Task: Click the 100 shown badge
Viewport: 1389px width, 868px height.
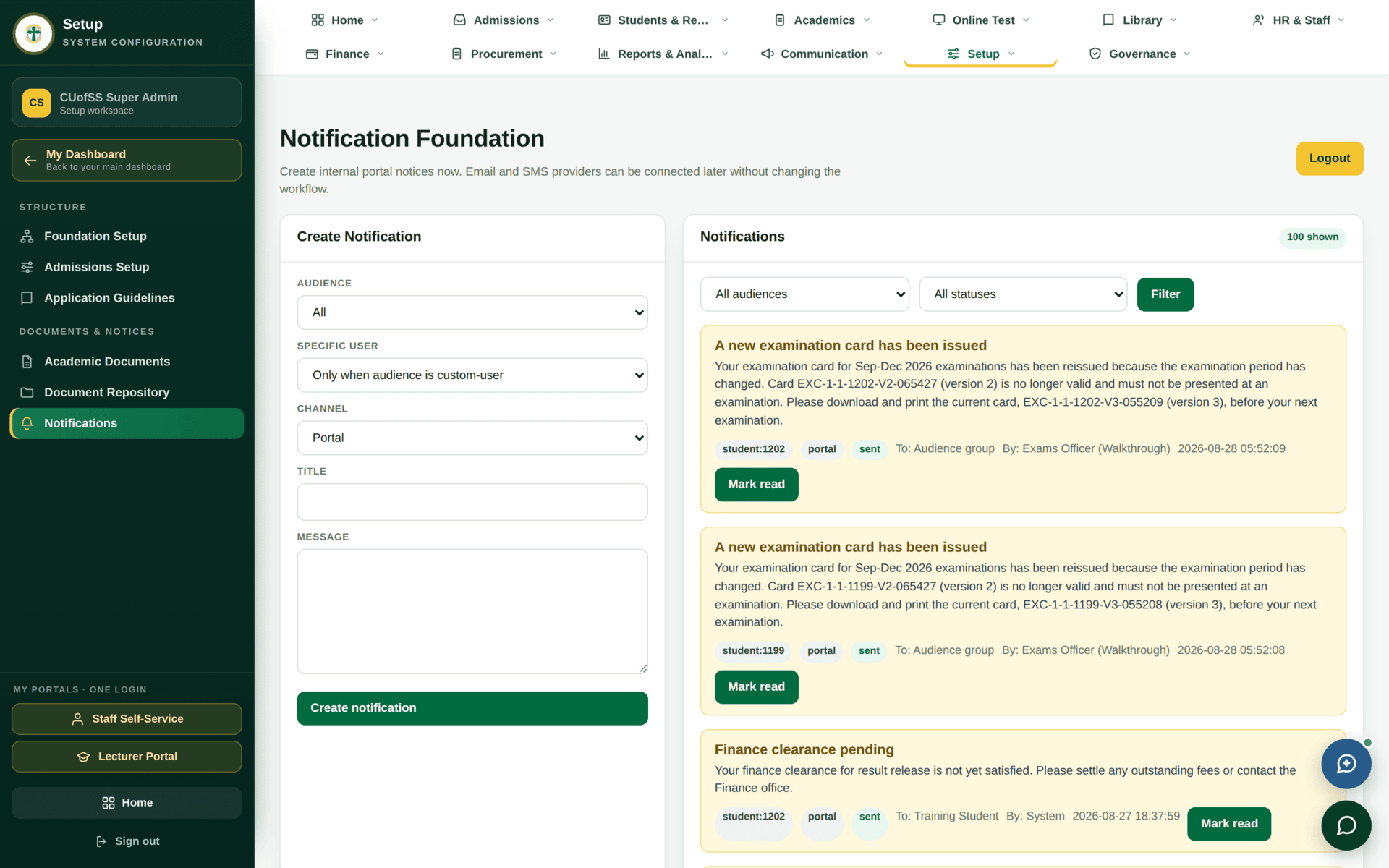Action: [x=1312, y=237]
